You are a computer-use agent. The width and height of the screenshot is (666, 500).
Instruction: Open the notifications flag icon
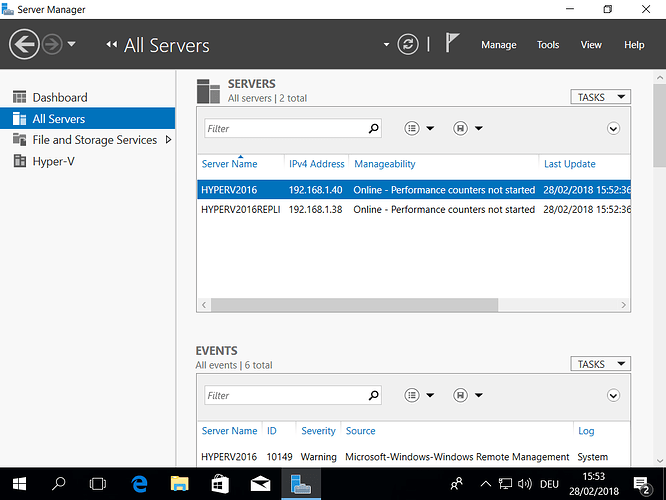[x=452, y=44]
